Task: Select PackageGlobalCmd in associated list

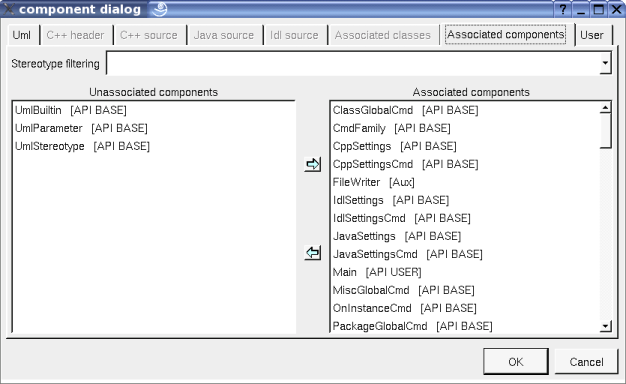Action: [465, 326]
